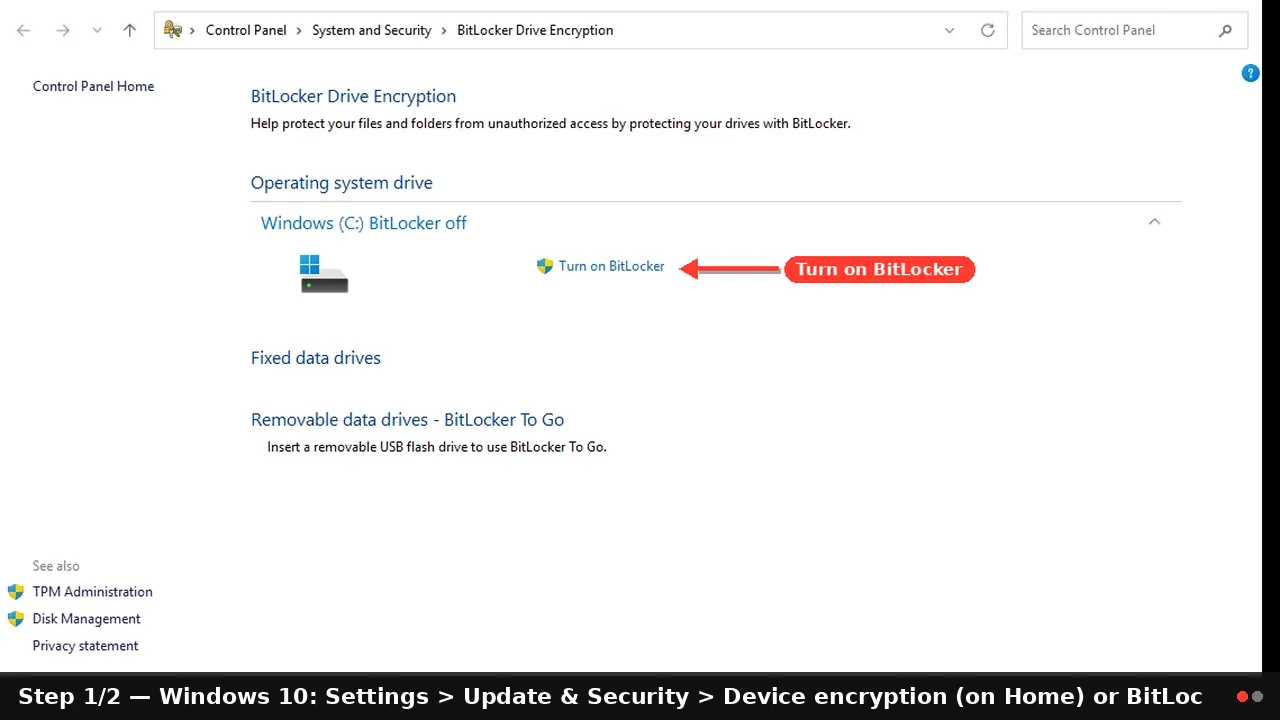Collapse the Windows (C:) drive section chevron

(1154, 222)
